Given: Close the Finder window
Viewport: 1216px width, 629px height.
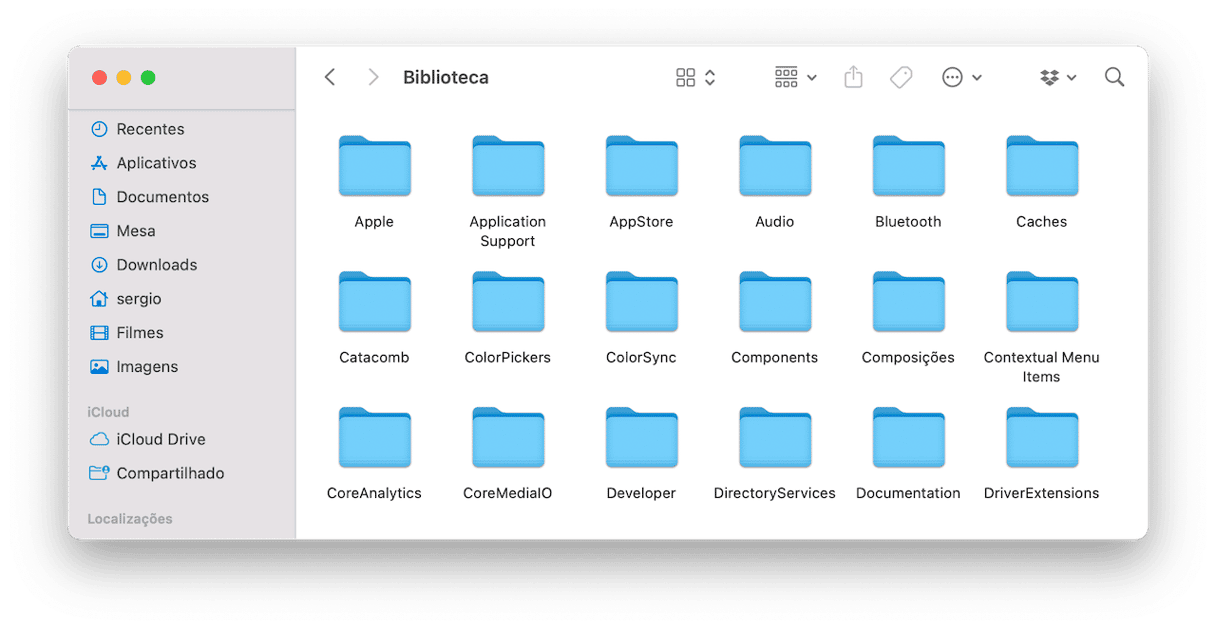Looking at the screenshot, I should 99,77.
